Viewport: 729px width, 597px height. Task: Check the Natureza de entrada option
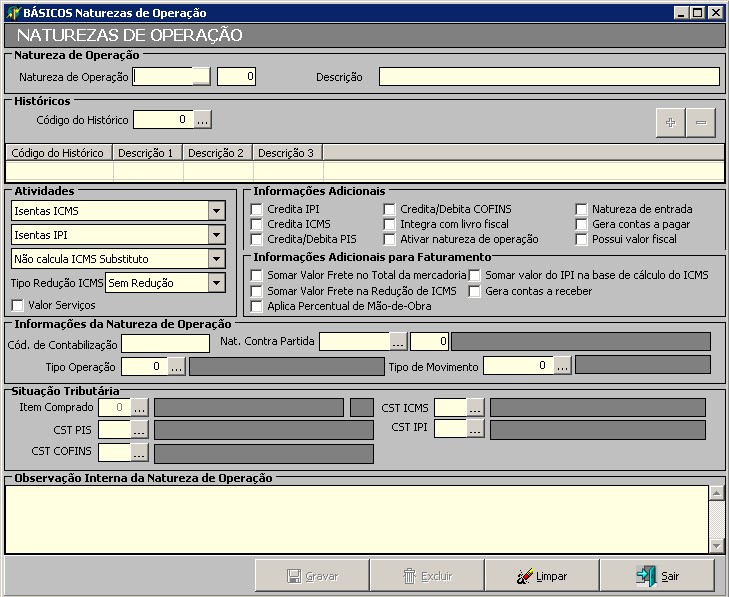(x=581, y=210)
